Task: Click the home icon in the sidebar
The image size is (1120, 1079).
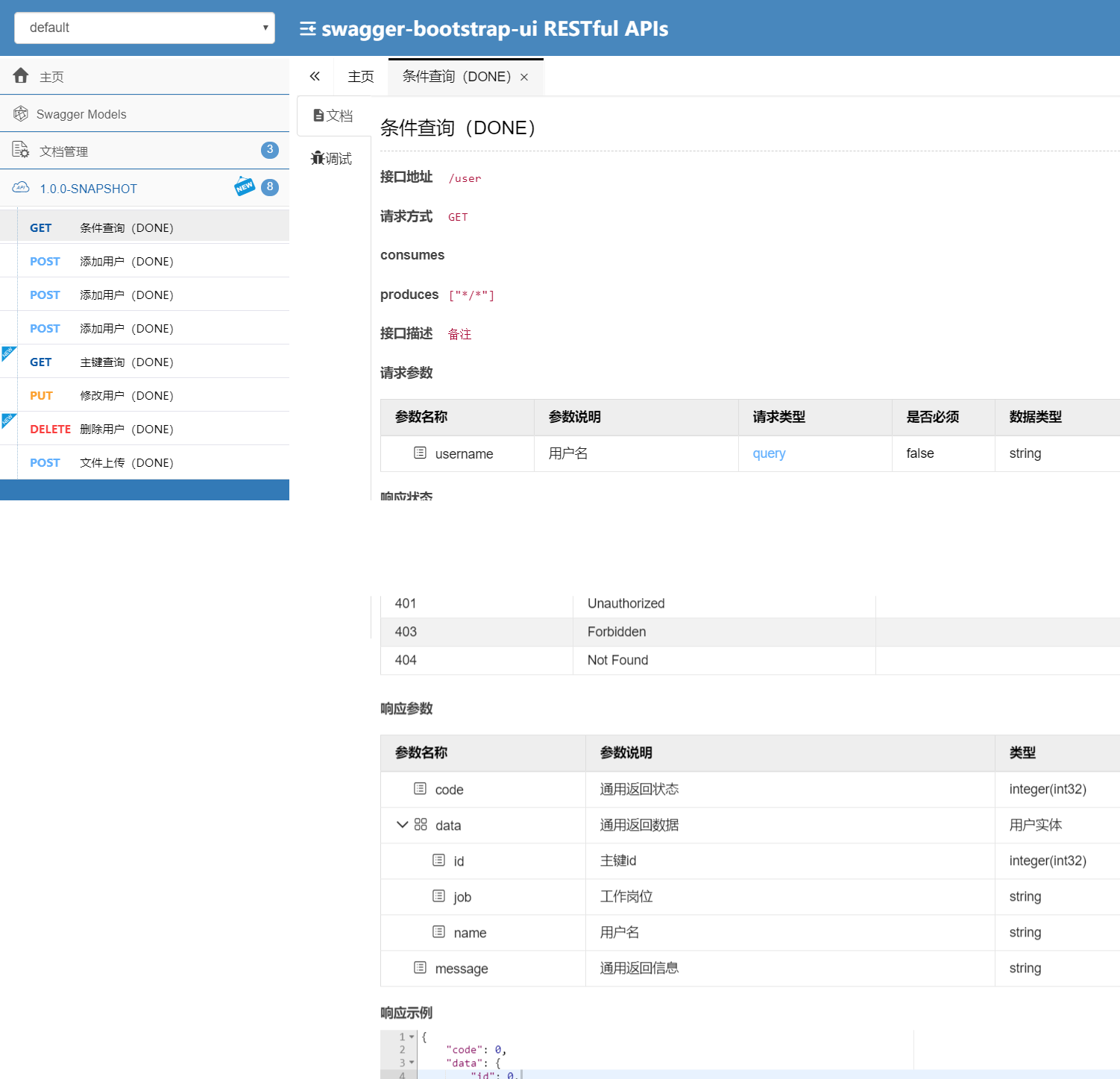Action: (x=21, y=76)
